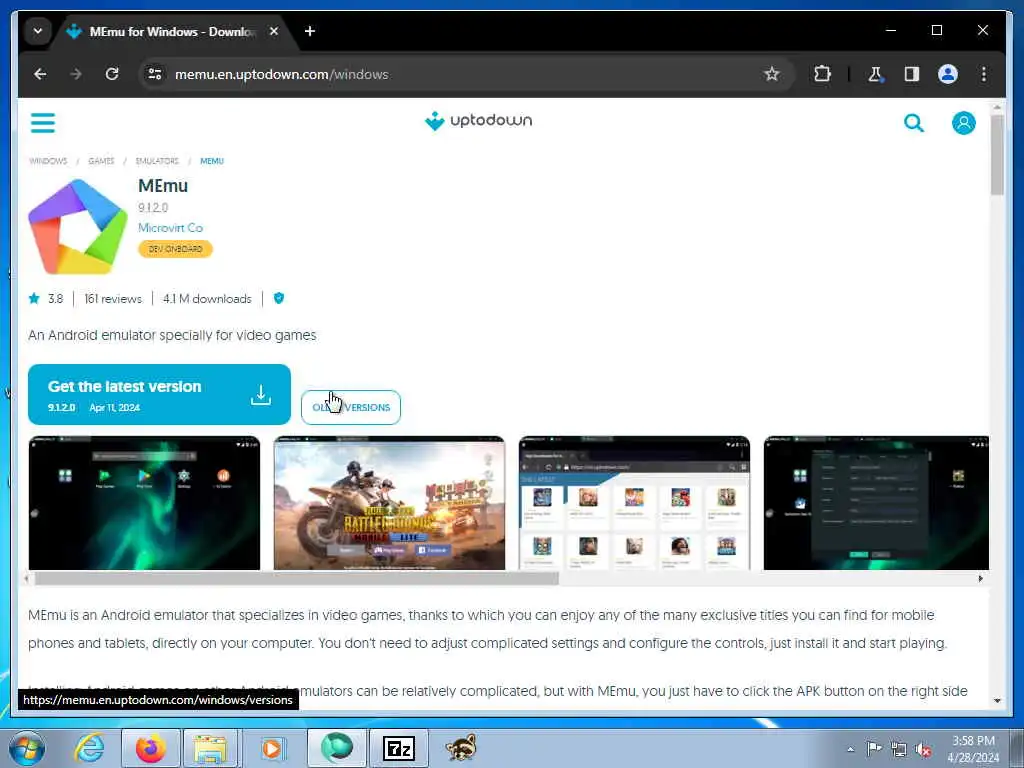1024x768 pixels.
Task: Open the Uptodown hamburger menu
Action: tap(43, 123)
